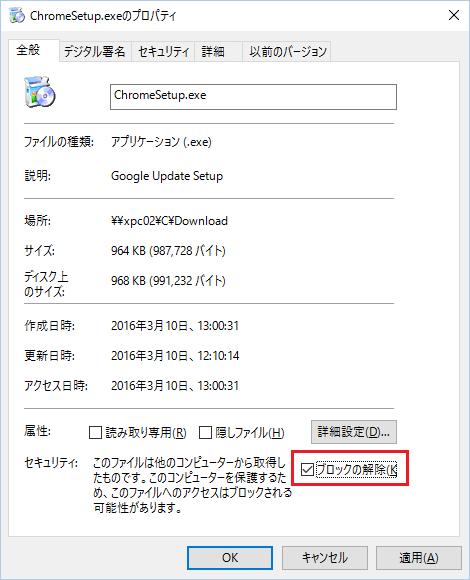This screenshot has height=580, width=470.
Task: Click the アクセス日時 date value
Action: point(175,386)
